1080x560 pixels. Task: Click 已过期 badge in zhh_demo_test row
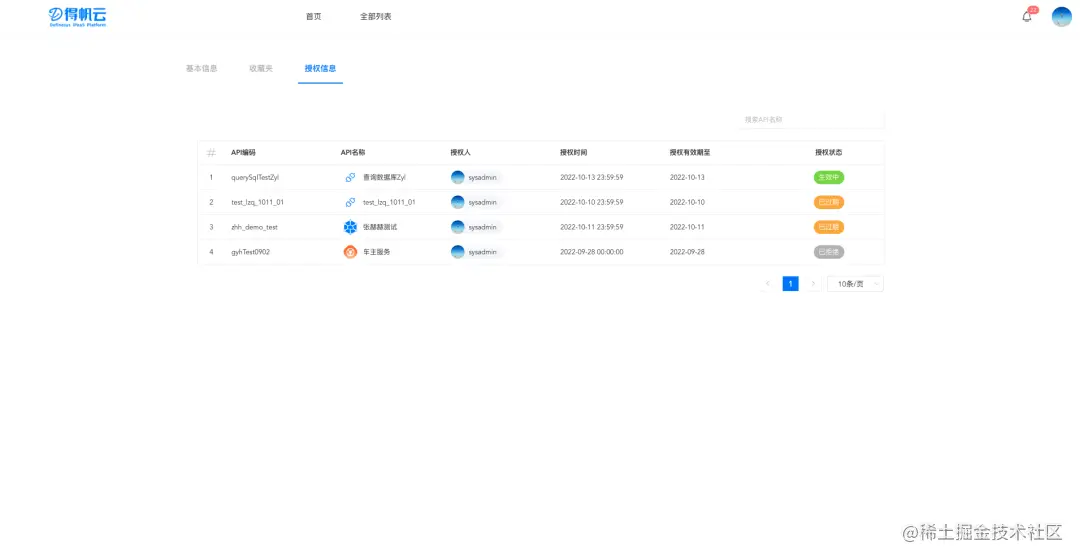(829, 227)
